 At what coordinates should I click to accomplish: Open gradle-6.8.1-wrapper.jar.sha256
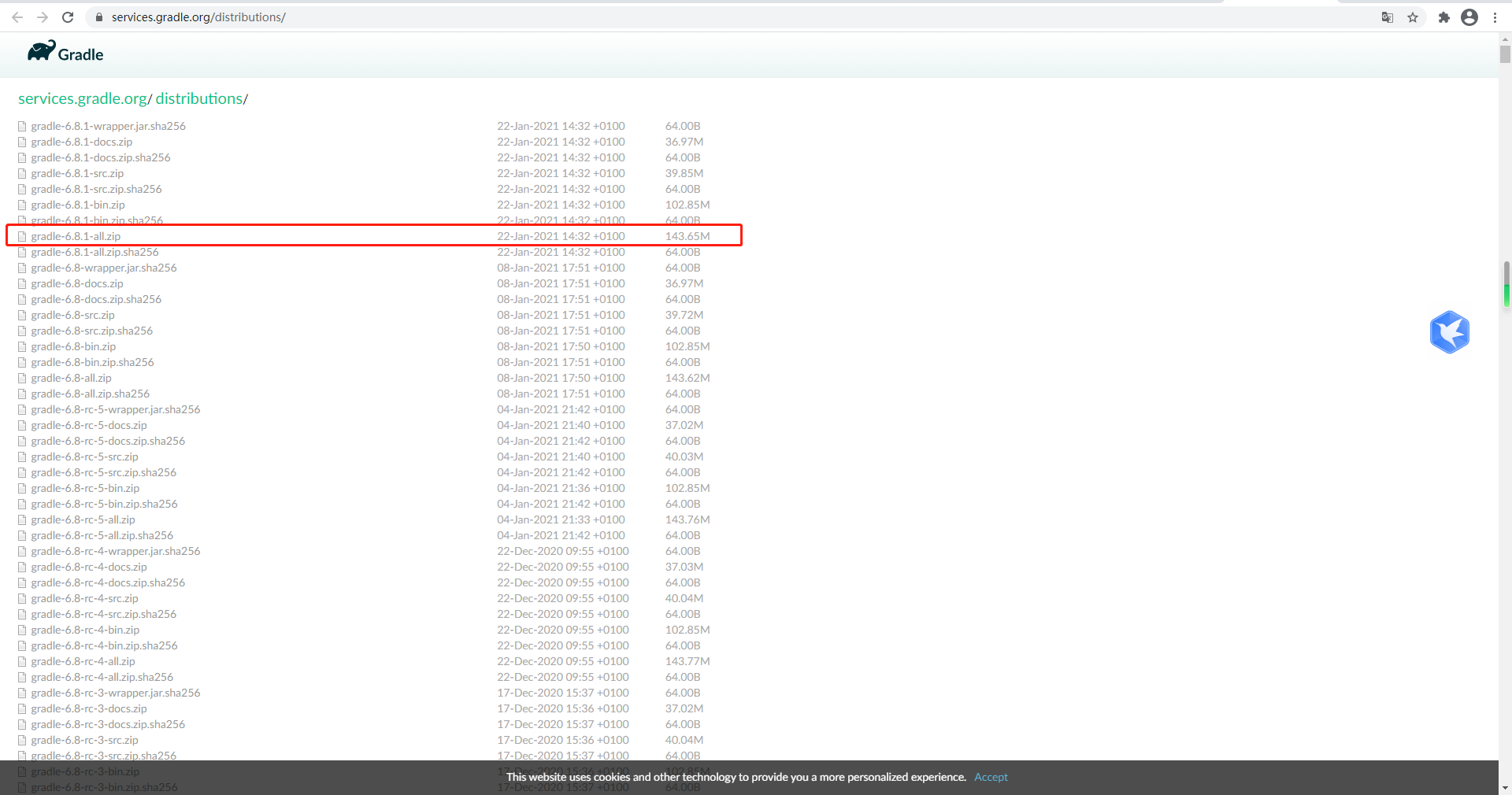click(x=109, y=126)
